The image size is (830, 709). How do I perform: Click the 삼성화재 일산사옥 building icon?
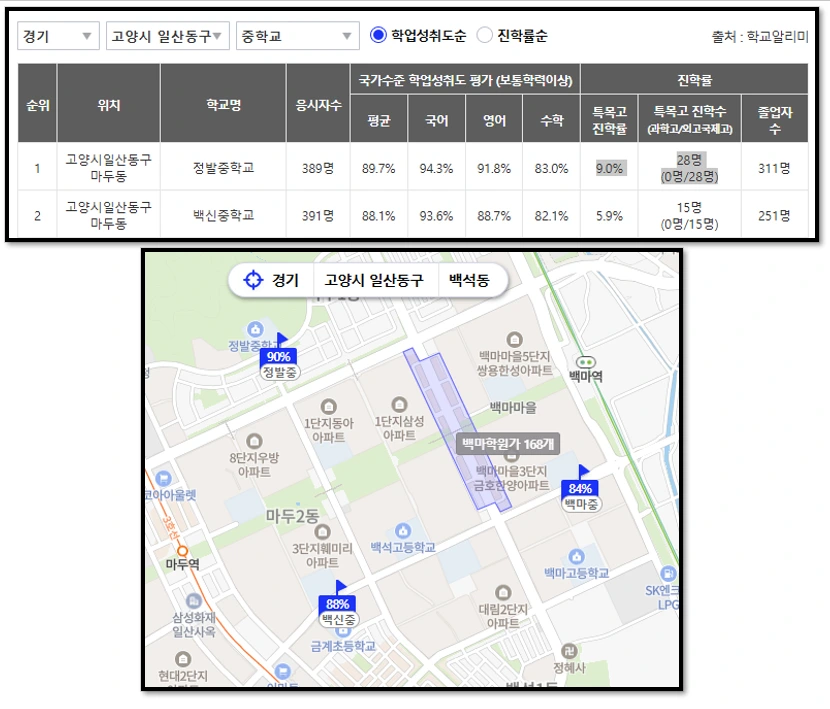tap(194, 601)
